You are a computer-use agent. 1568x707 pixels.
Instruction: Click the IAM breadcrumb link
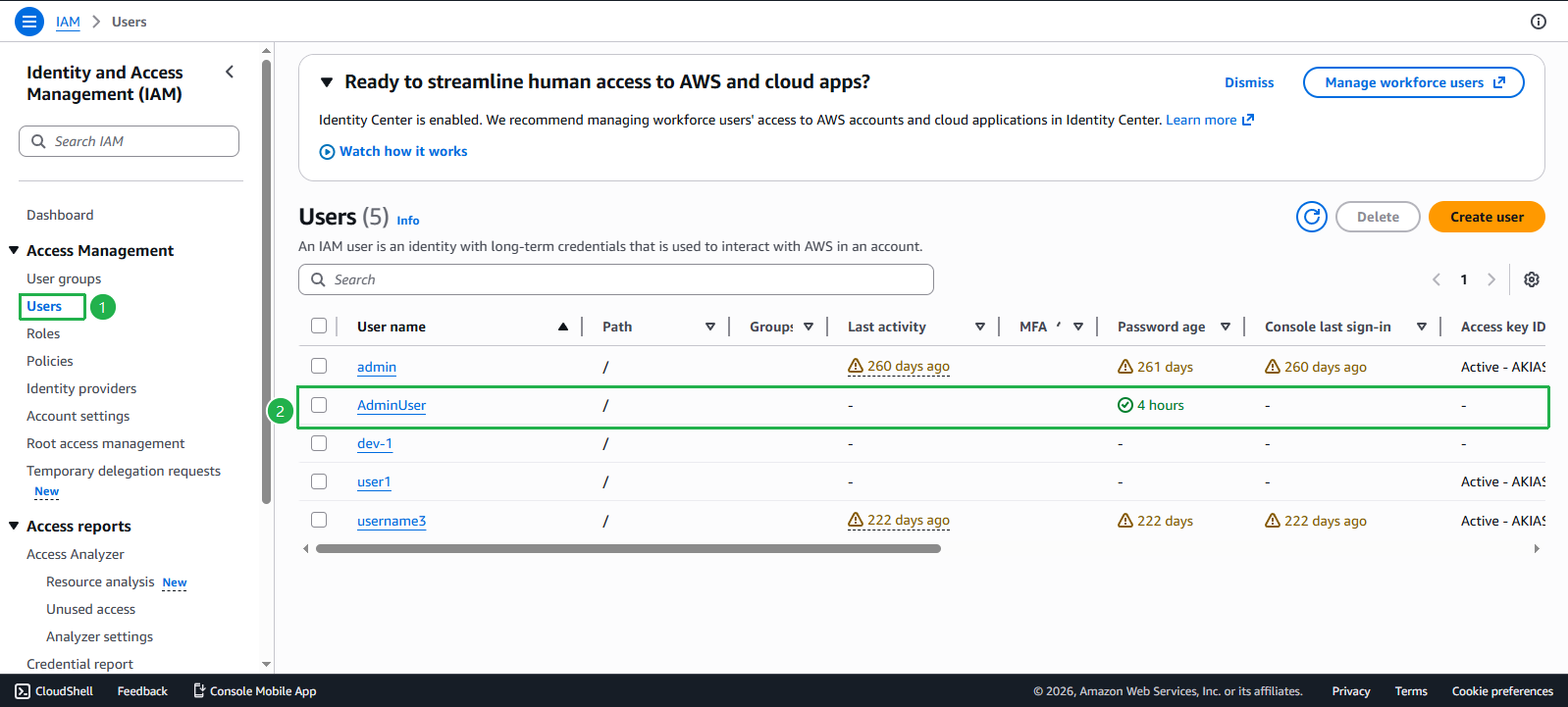point(68,22)
